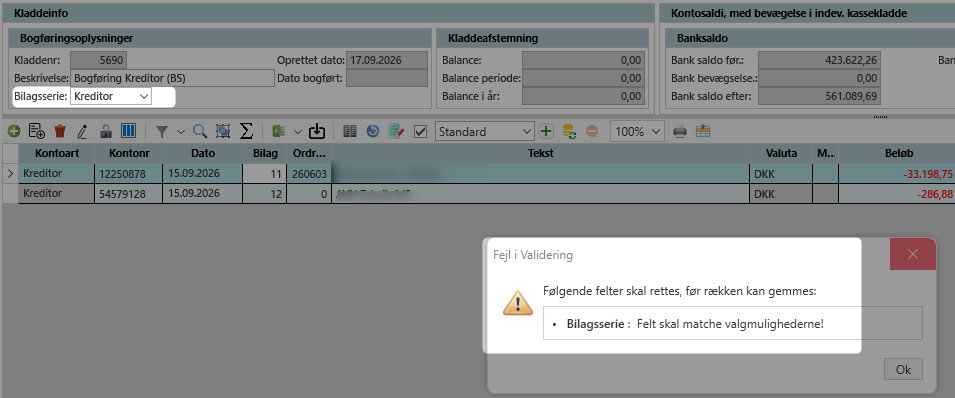Click the document with pen icon
This screenshot has height=398, width=955.
[x=396, y=131]
